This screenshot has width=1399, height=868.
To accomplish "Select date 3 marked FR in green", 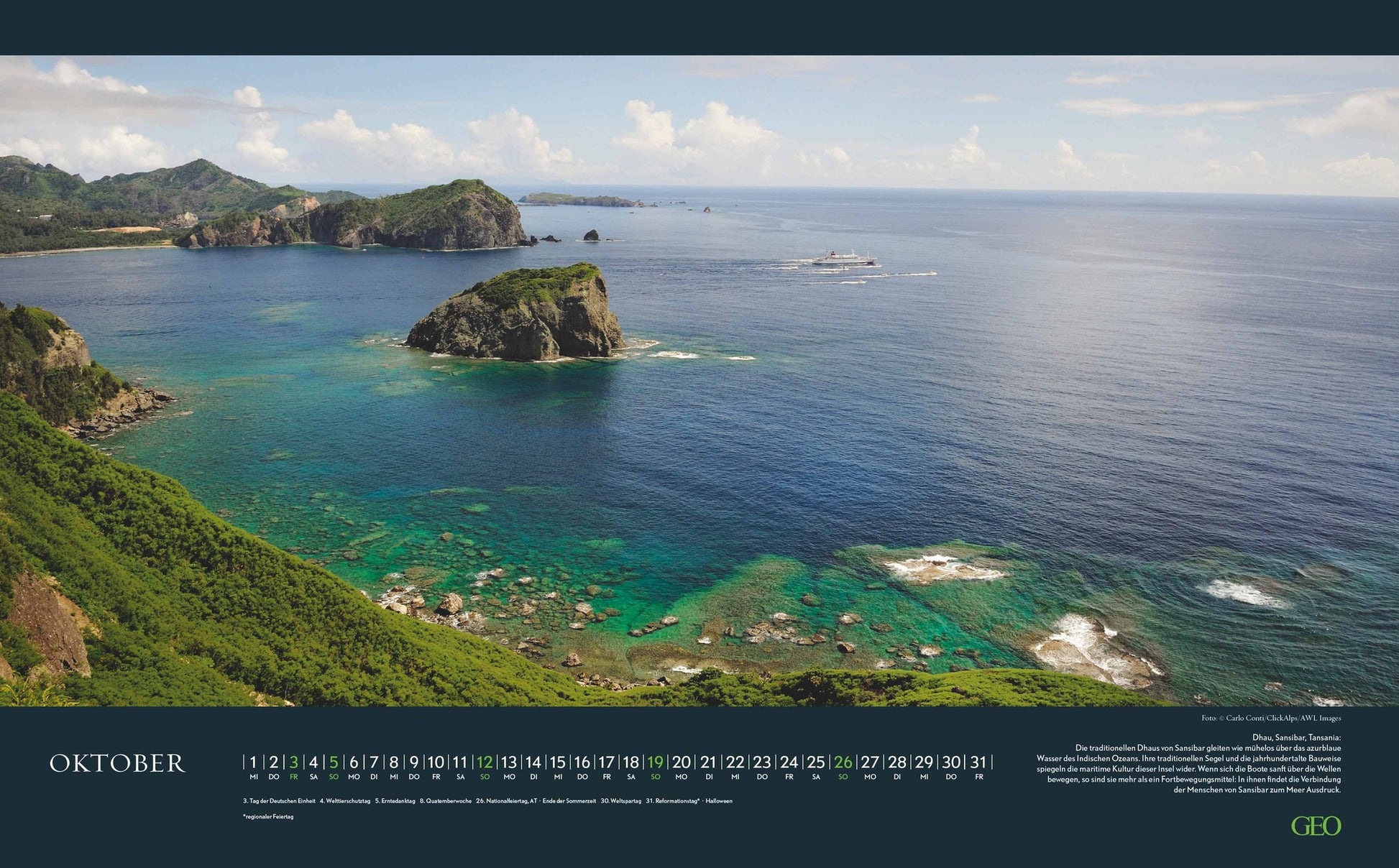I will point(293,762).
